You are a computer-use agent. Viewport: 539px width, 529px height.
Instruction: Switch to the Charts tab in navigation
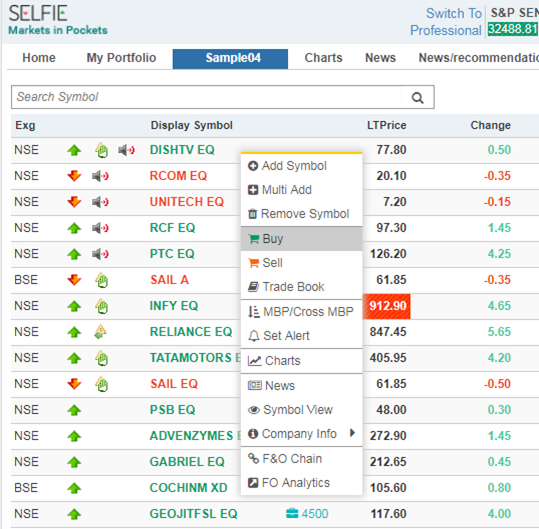pos(323,58)
